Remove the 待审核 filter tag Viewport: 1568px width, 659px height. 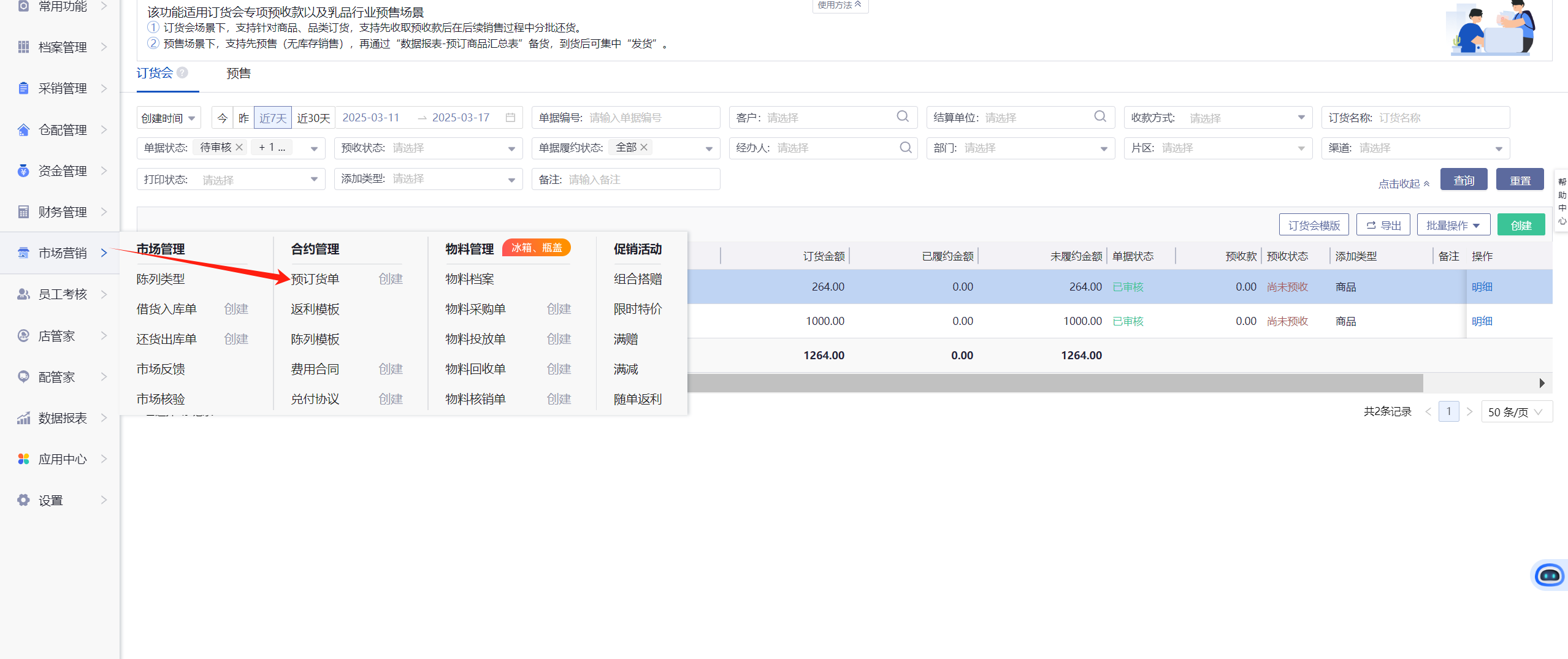[240, 148]
